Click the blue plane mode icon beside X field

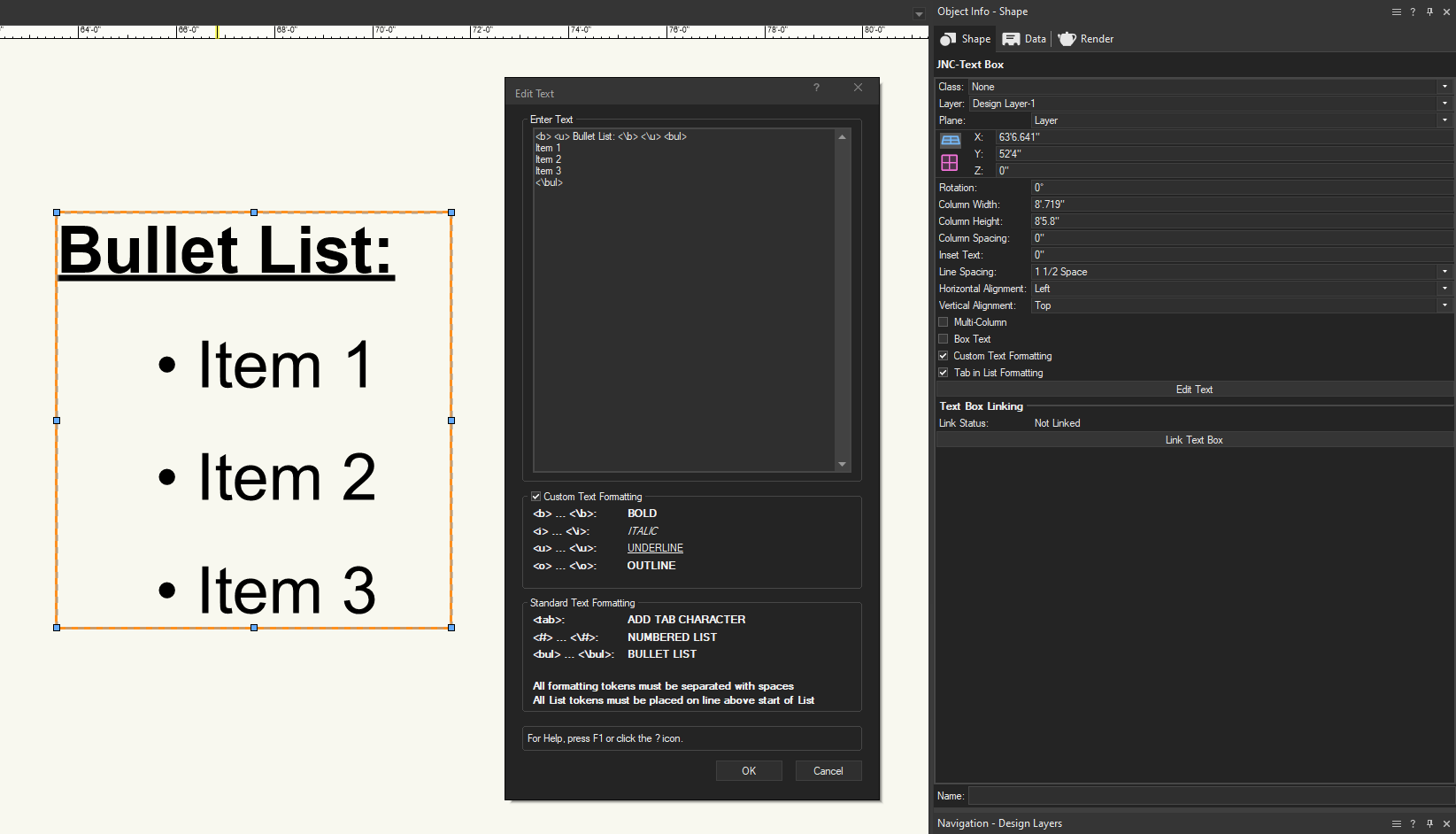(x=950, y=140)
